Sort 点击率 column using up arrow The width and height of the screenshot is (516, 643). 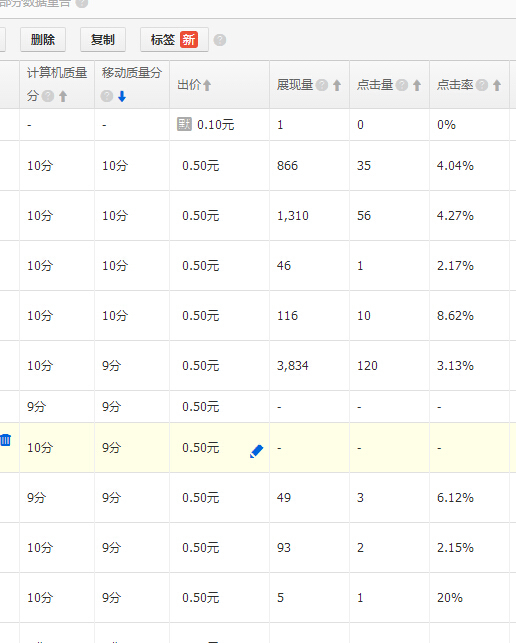click(x=497, y=85)
